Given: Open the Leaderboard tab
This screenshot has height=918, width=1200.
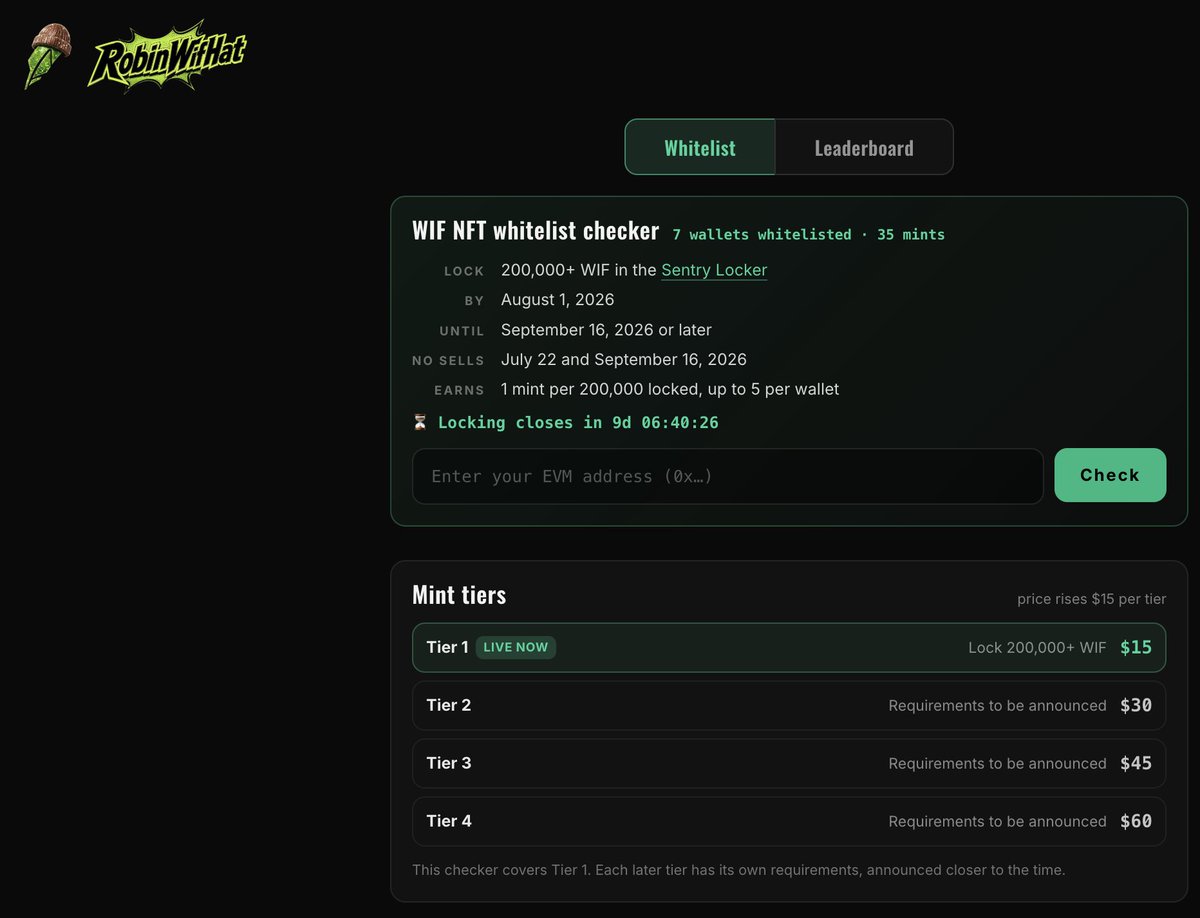Looking at the screenshot, I should (x=864, y=147).
